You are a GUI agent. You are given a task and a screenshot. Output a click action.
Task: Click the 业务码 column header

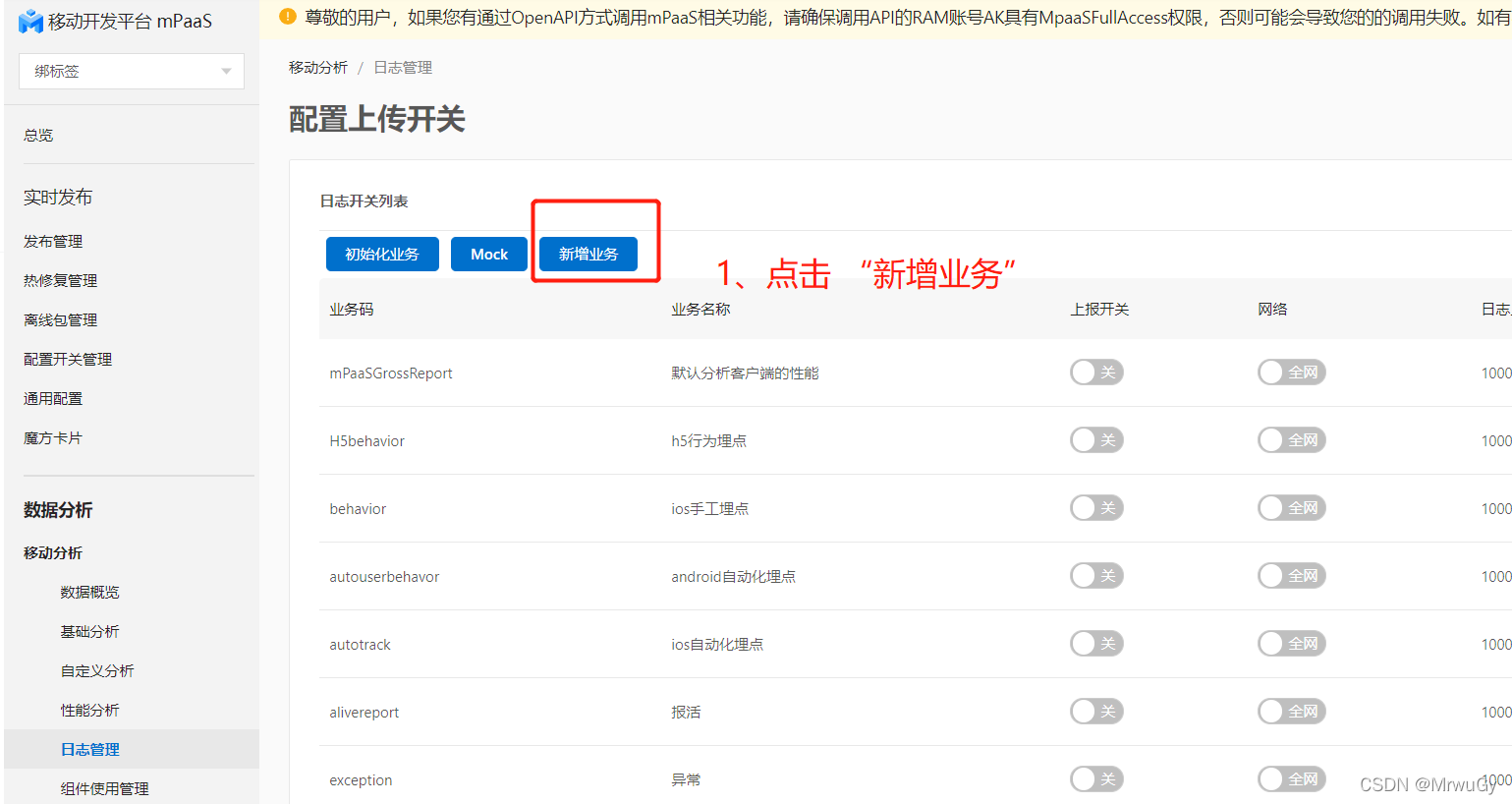click(x=352, y=310)
